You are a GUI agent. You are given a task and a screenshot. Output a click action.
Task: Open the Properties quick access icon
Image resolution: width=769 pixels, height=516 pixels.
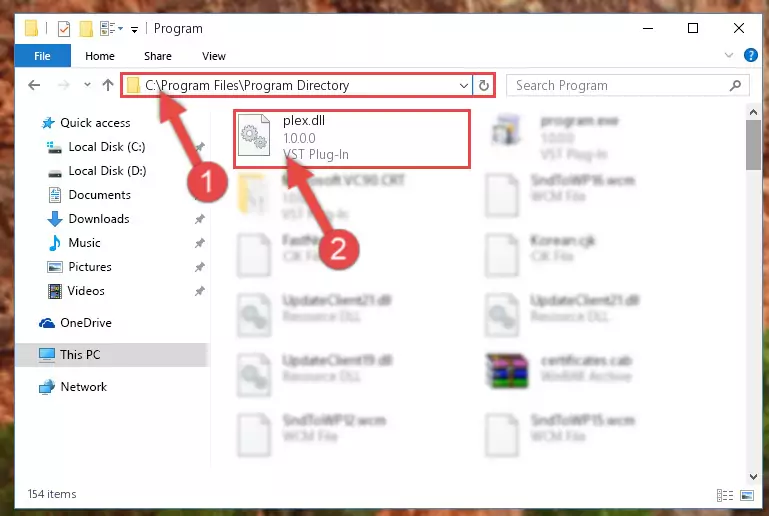coord(64,29)
